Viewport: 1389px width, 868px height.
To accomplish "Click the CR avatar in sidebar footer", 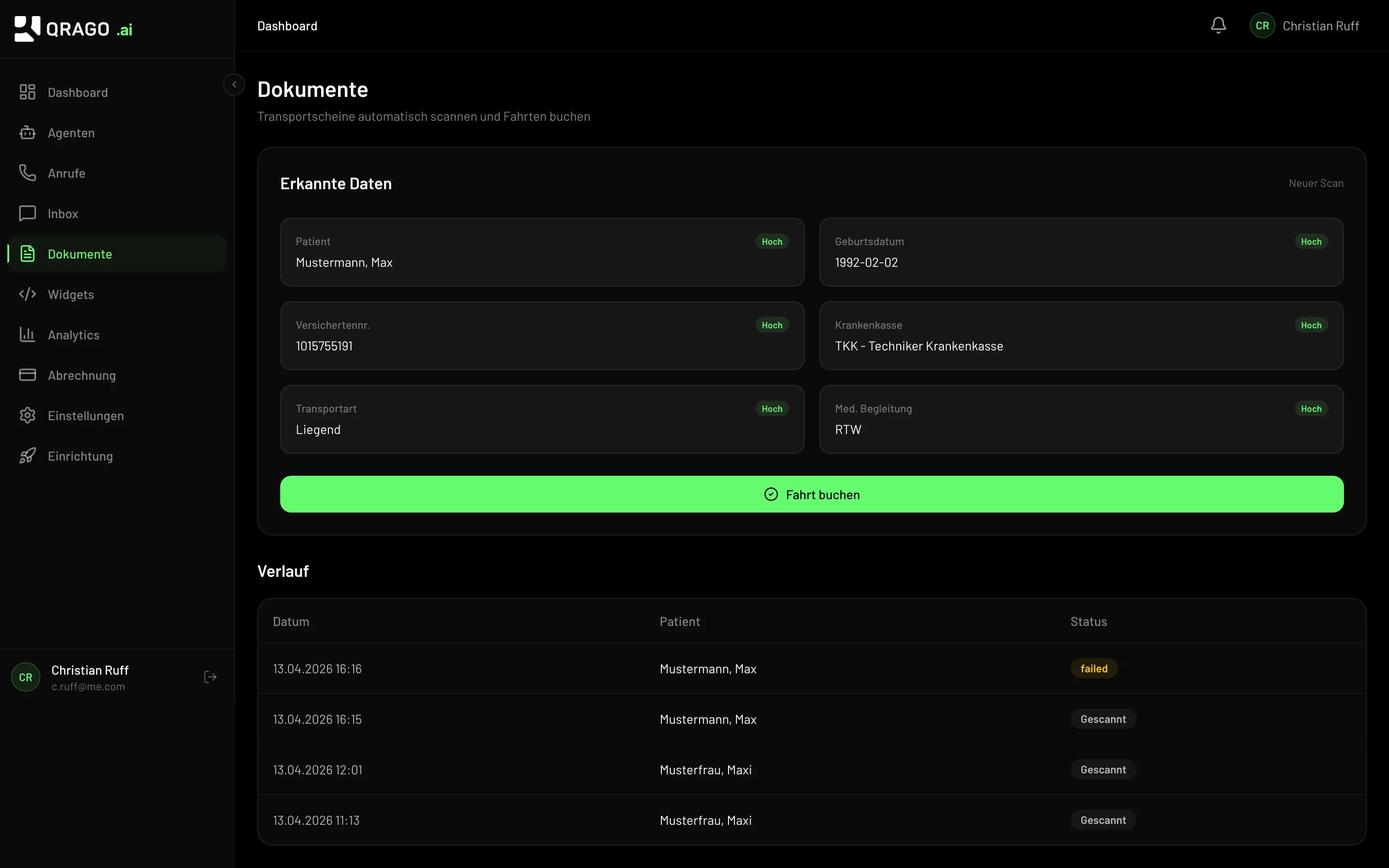I will pos(26,677).
